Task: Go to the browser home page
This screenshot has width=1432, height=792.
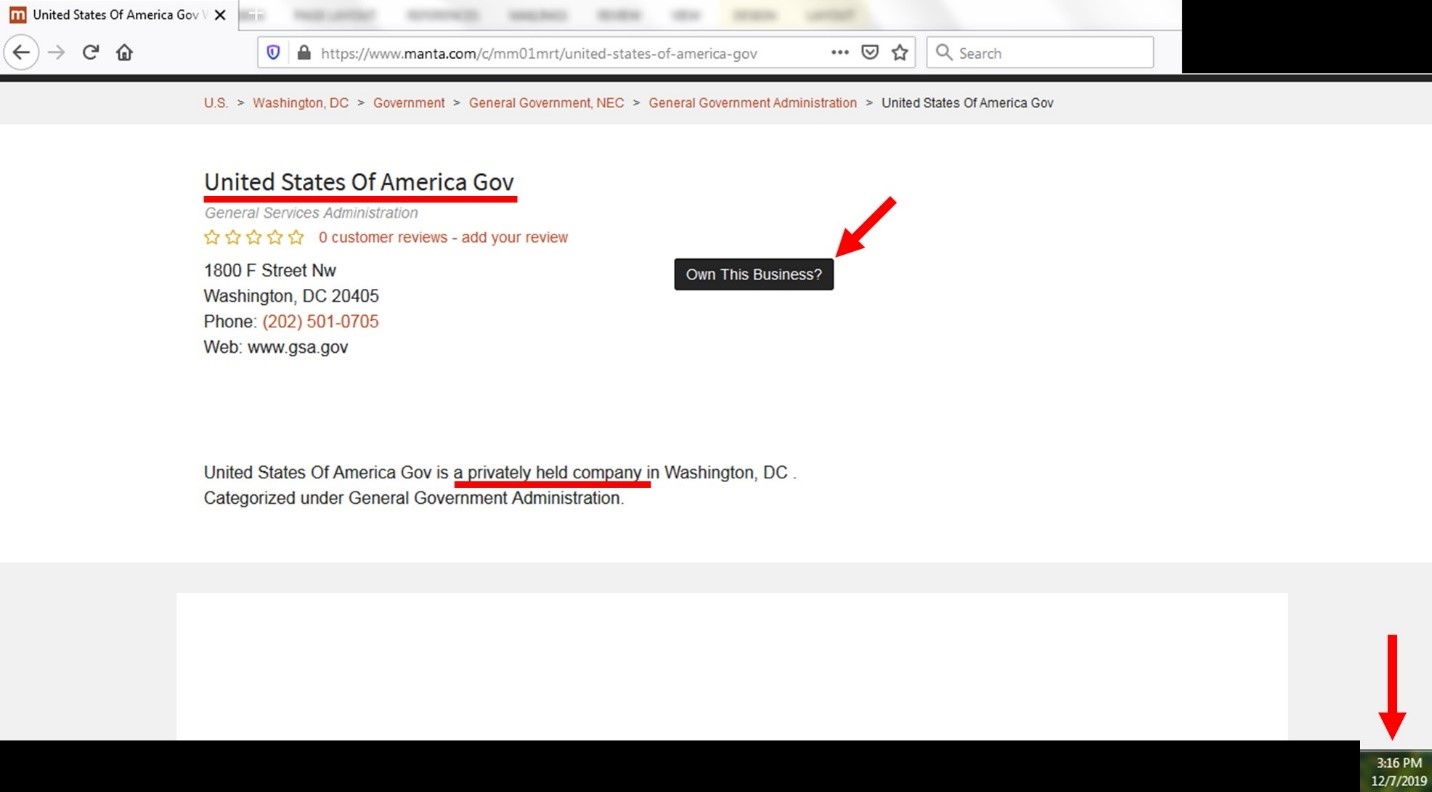Action: 124,53
